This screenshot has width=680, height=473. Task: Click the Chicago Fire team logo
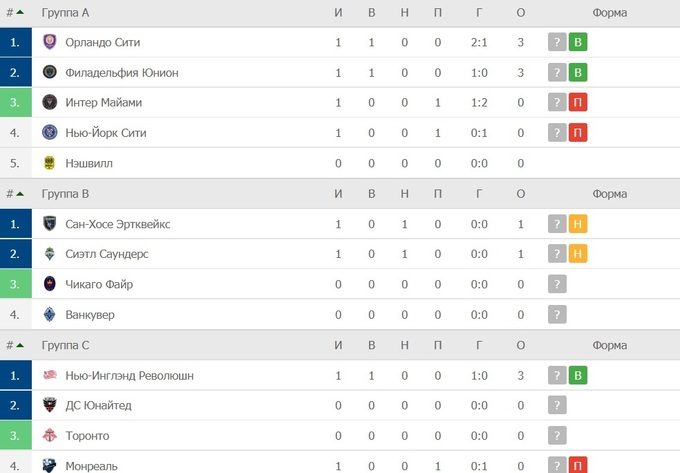click(49, 284)
